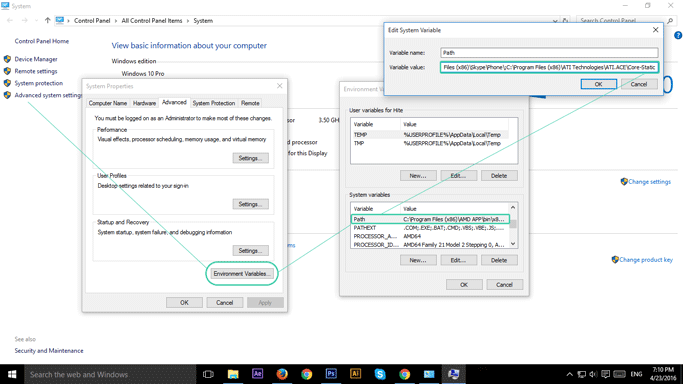Click the Variable name field
Image resolution: width=683 pixels, height=384 pixels.
(x=549, y=53)
